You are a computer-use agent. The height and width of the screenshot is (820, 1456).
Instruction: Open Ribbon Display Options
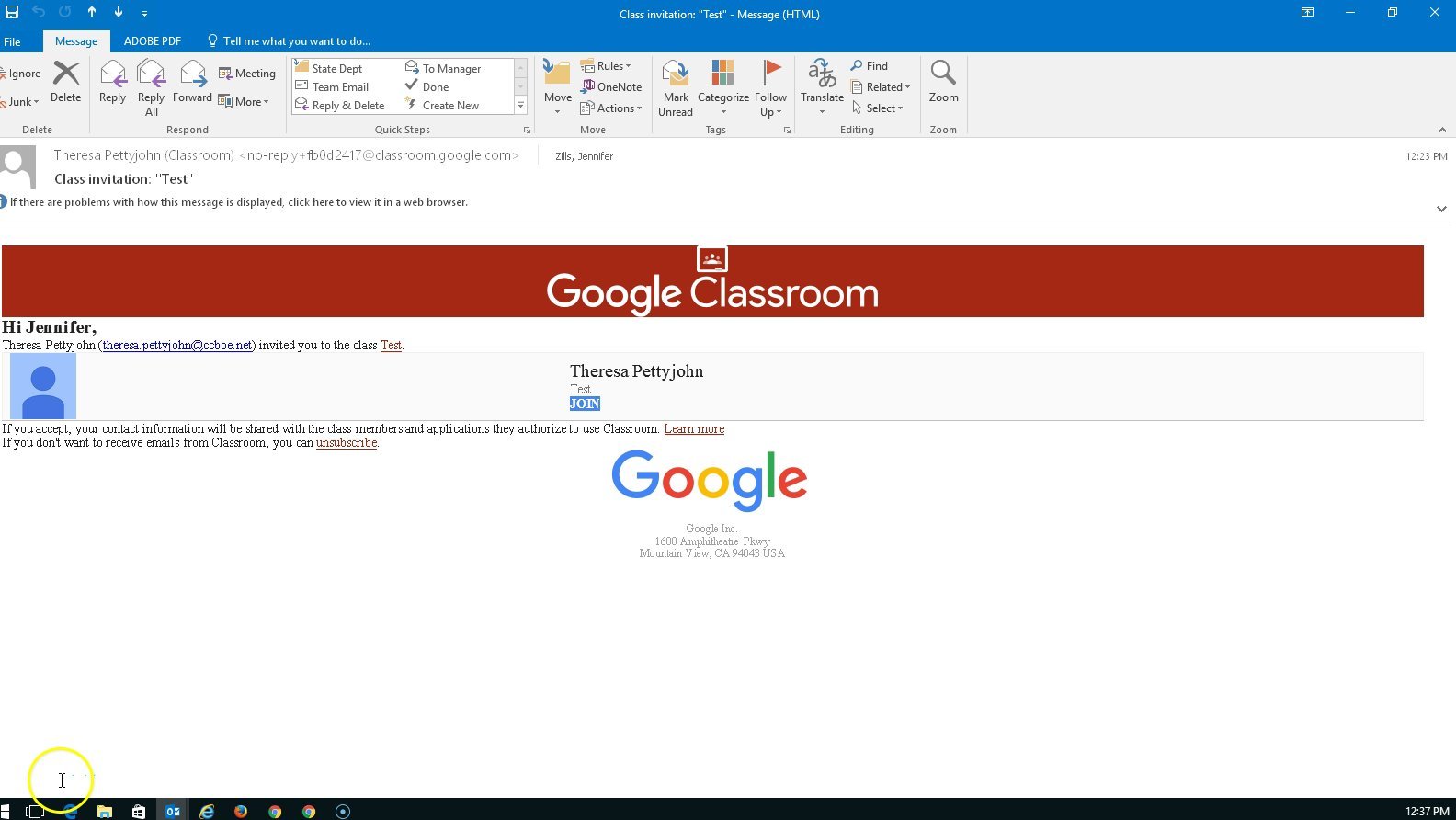click(1307, 13)
